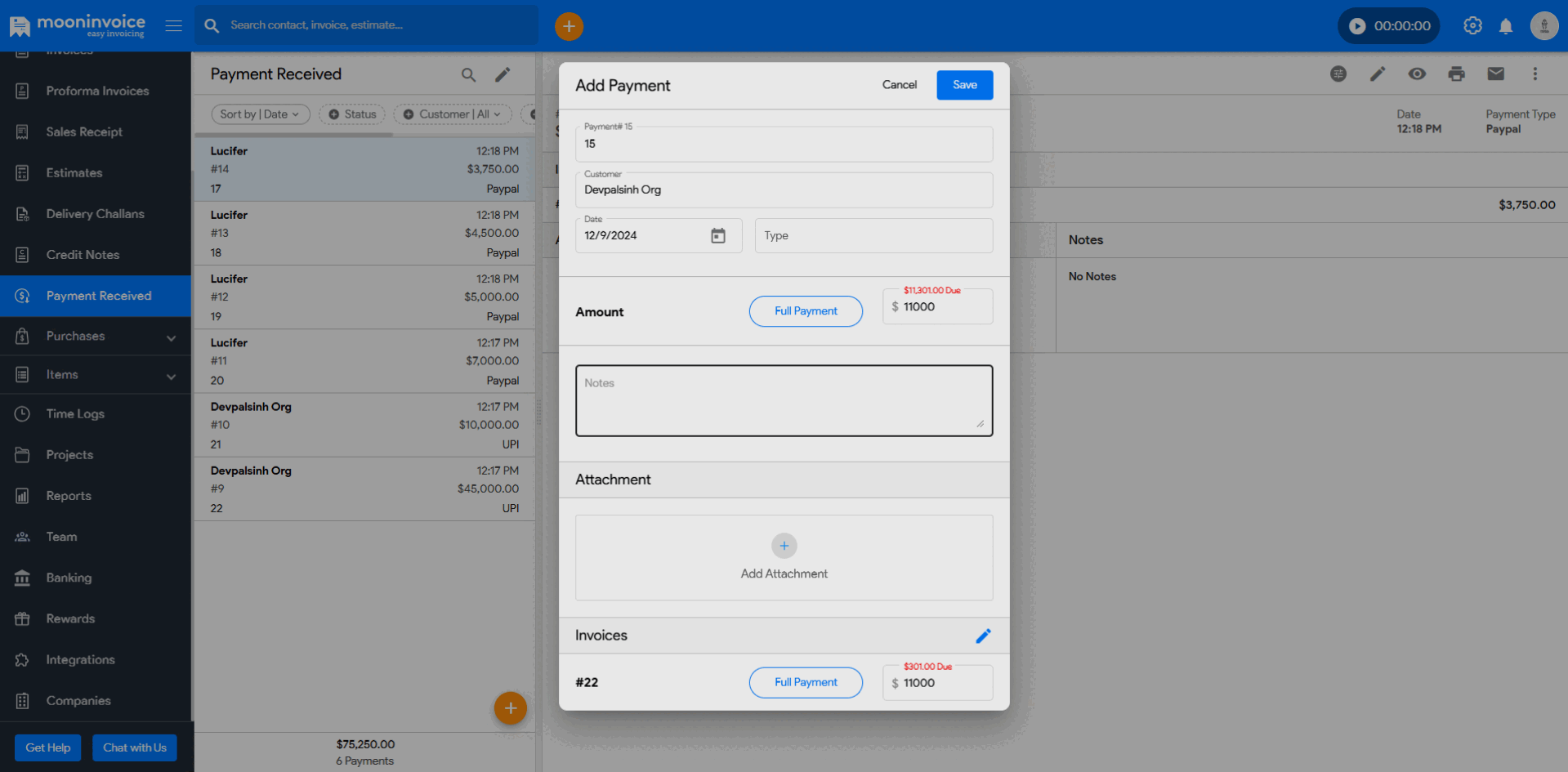Click the globe icon in detail toolbar
Screen dimensions: 1568x772
click(1338, 74)
